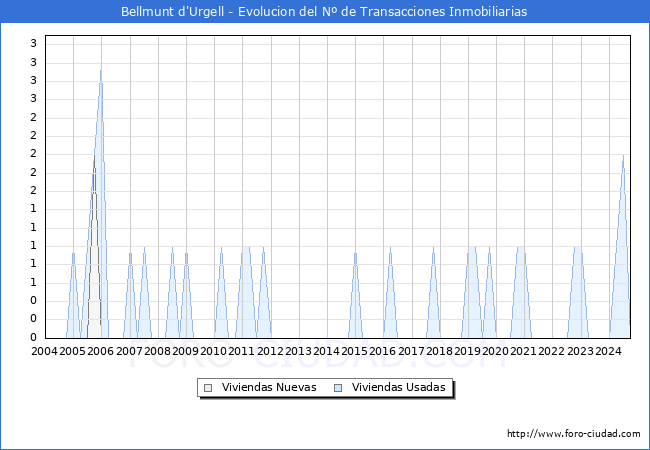
Task: Click the 2024 x-axis label
Action: (x=608, y=351)
